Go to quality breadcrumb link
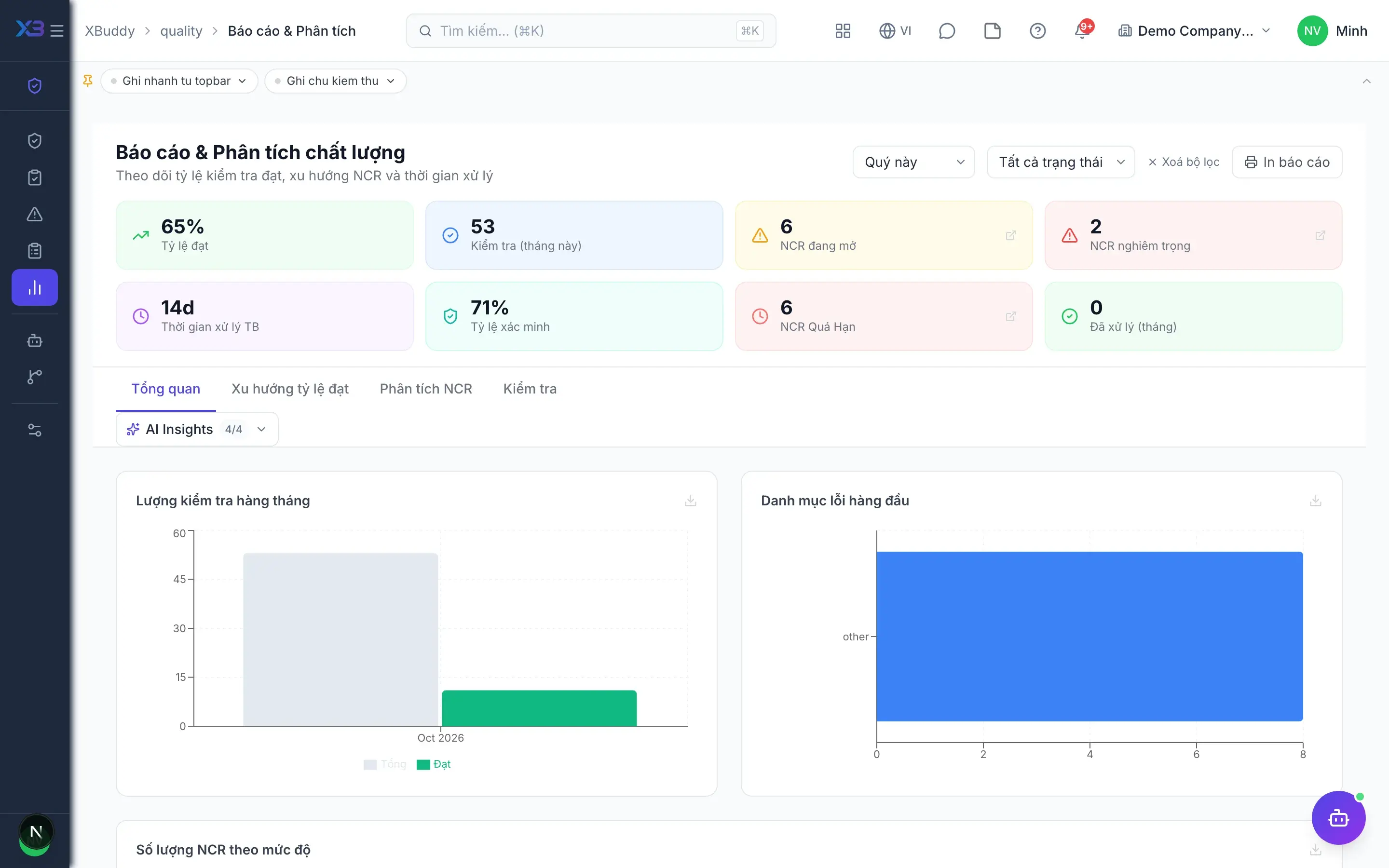 tap(181, 30)
